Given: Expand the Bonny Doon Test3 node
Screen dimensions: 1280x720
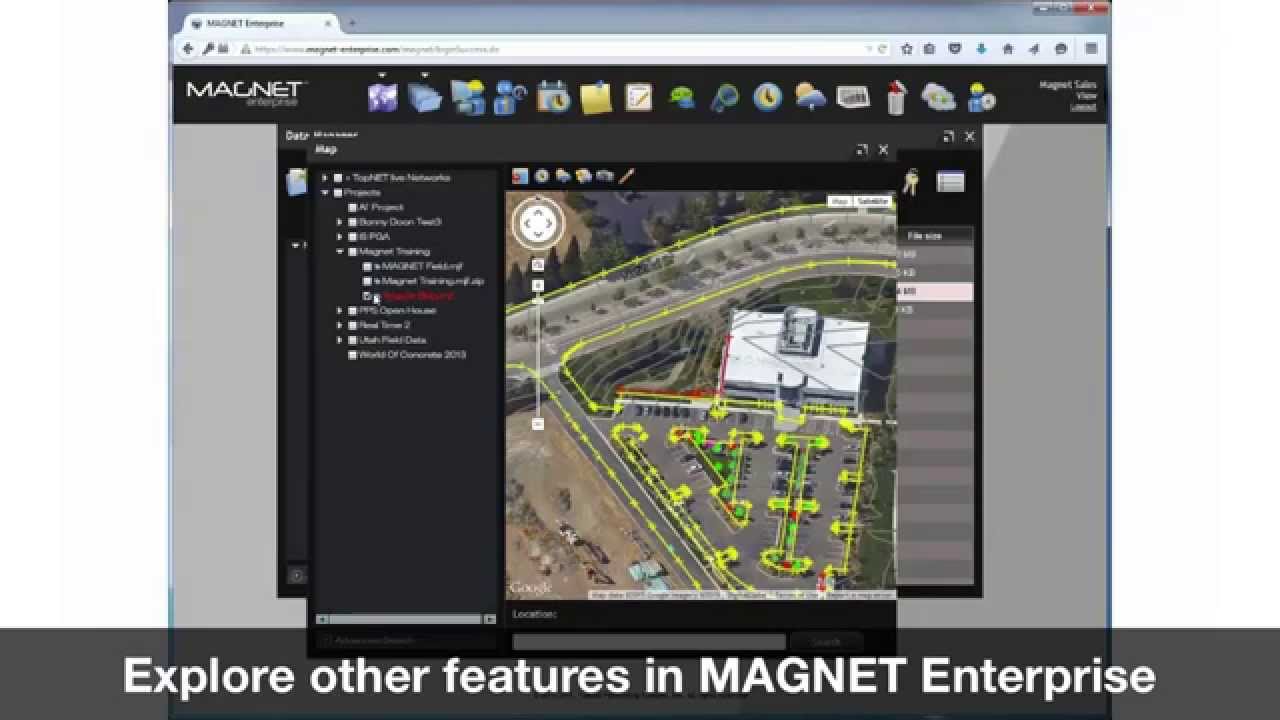Looking at the screenshot, I should coord(339,222).
